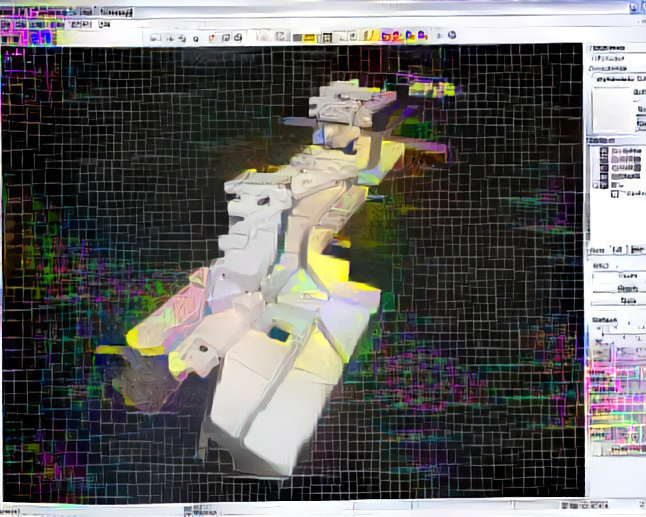Click the print-style icon in the top toolbar
The width and height of the screenshot is (646, 517).
238,37
